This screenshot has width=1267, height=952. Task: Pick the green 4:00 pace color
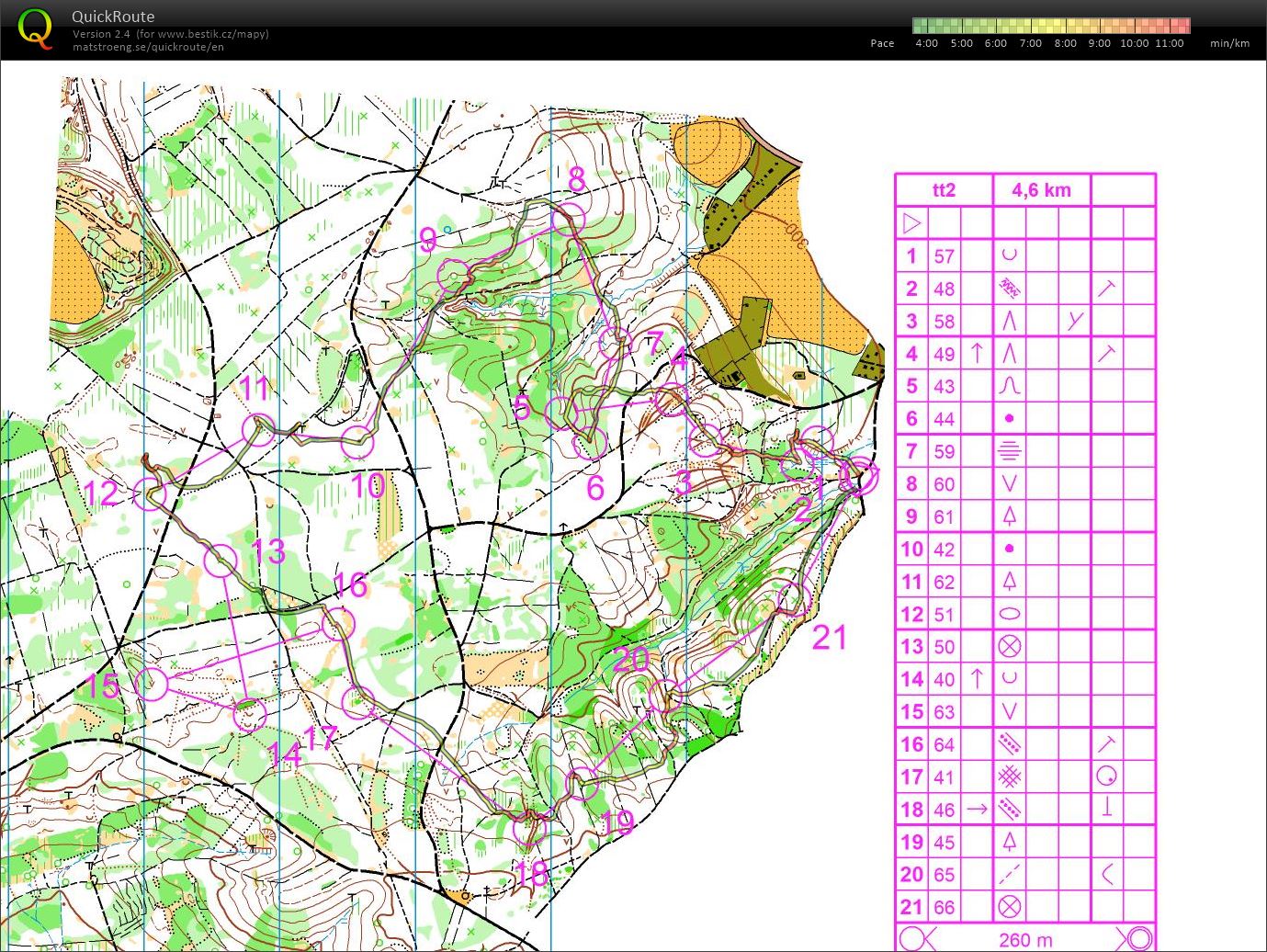pos(922,26)
